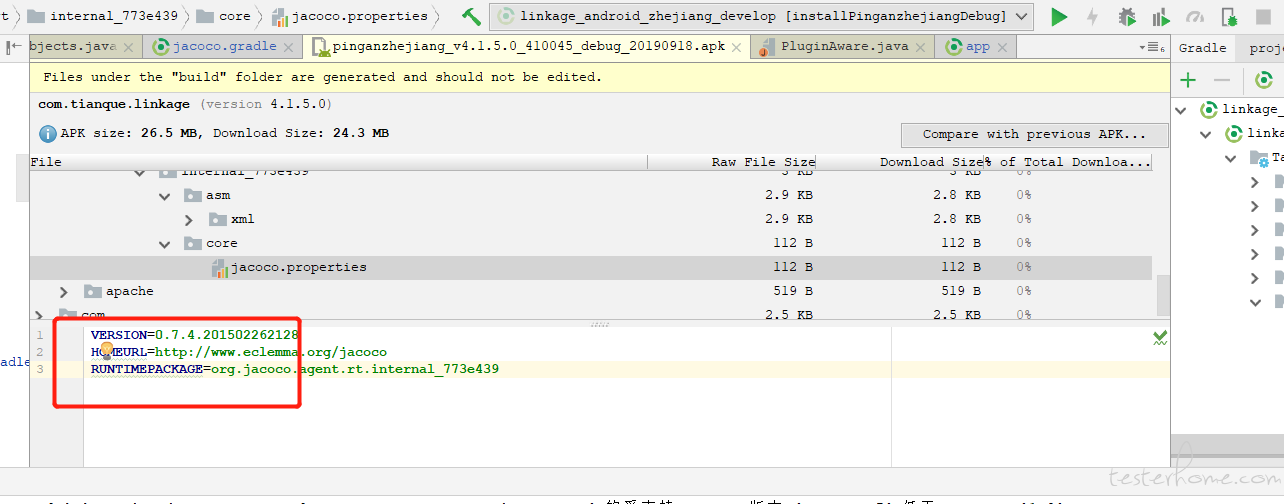Image resolution: width=1284 pixels, height=504 pixels.
Task: Select the asm folder row
Action: coord(590,195)
